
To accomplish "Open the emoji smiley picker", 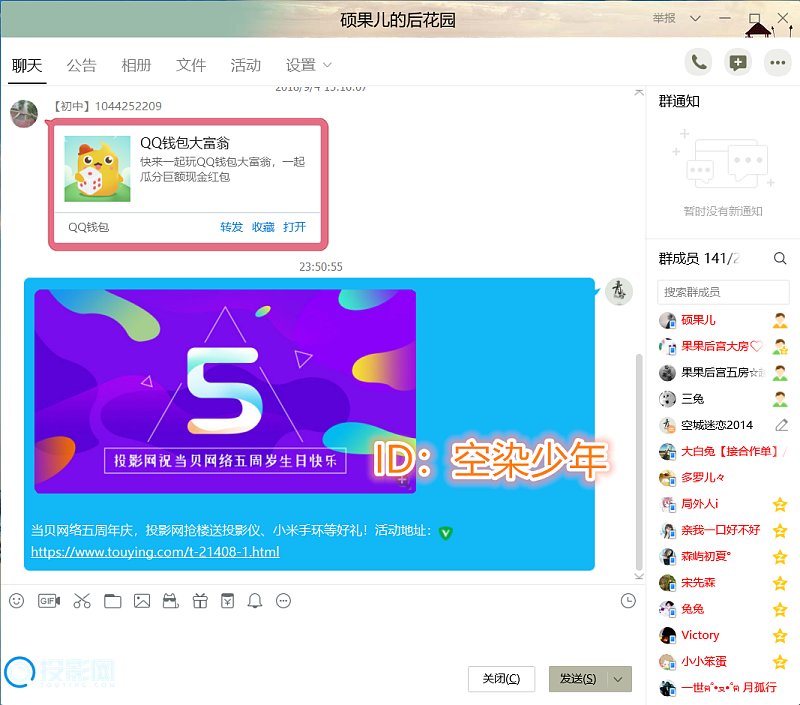I will pos(16,601).
